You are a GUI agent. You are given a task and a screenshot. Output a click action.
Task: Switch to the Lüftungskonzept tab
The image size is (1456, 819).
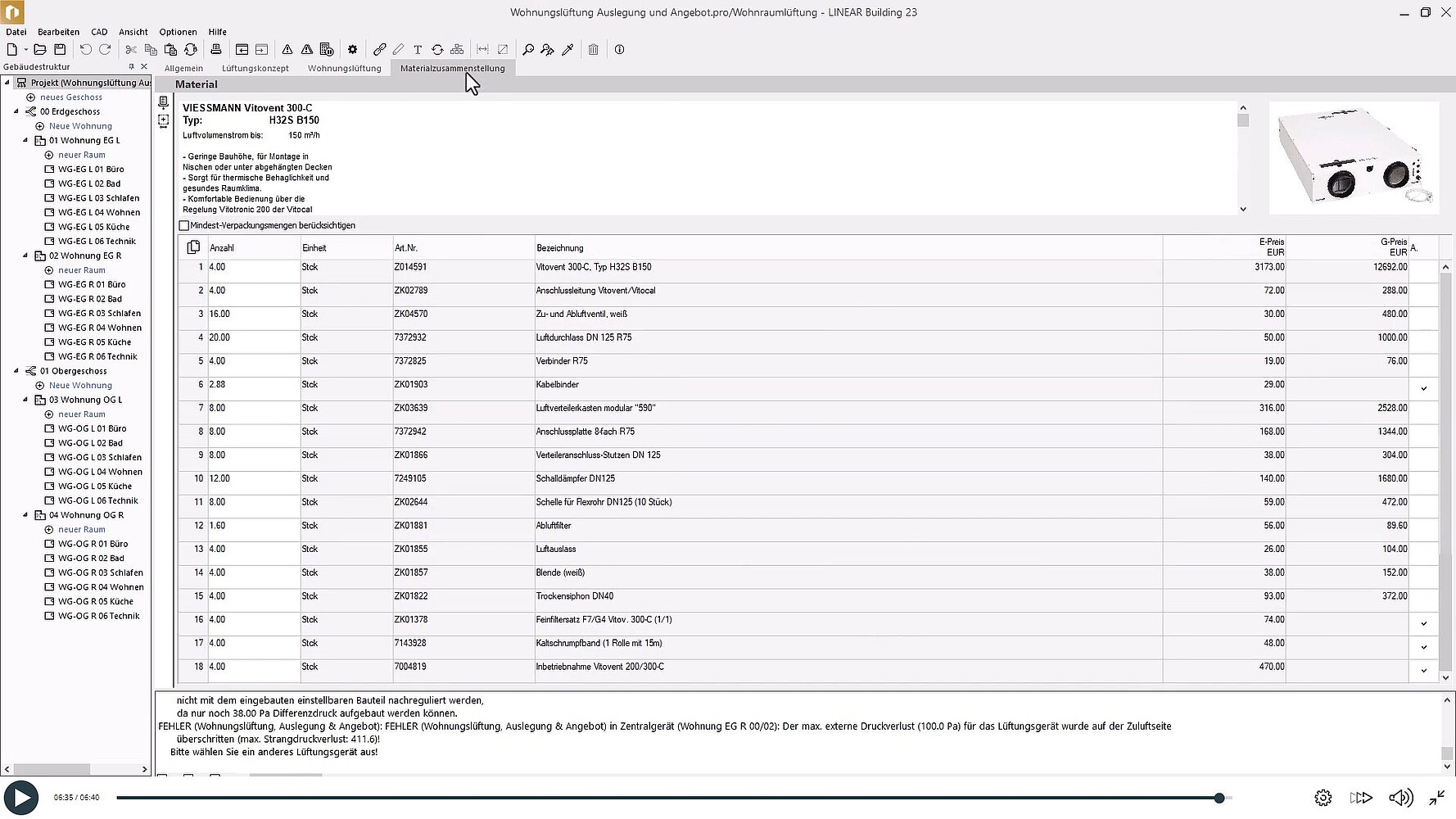[x=255, y=69]
